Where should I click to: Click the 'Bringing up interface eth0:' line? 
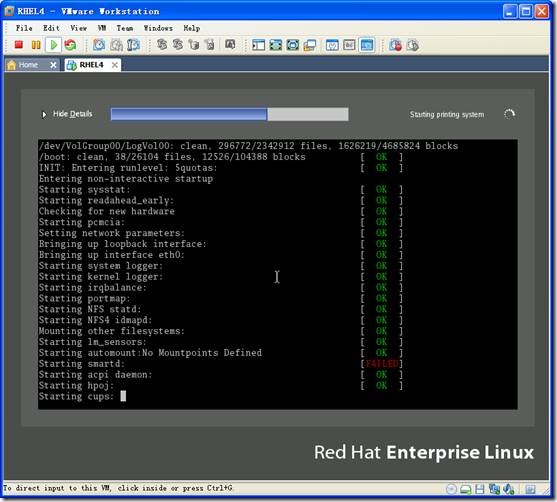tap(112, 255)
